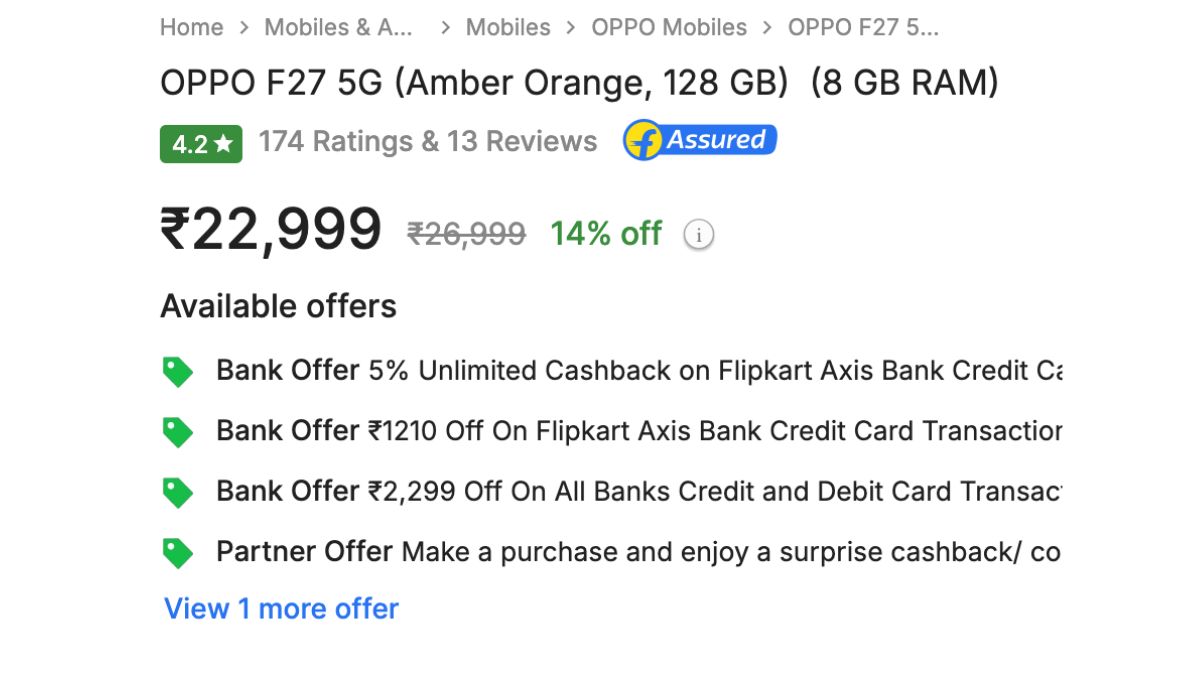Screen dimensions: 1200x675
Task: Go to Home breadcrumb
Action: tap(191, 27)
